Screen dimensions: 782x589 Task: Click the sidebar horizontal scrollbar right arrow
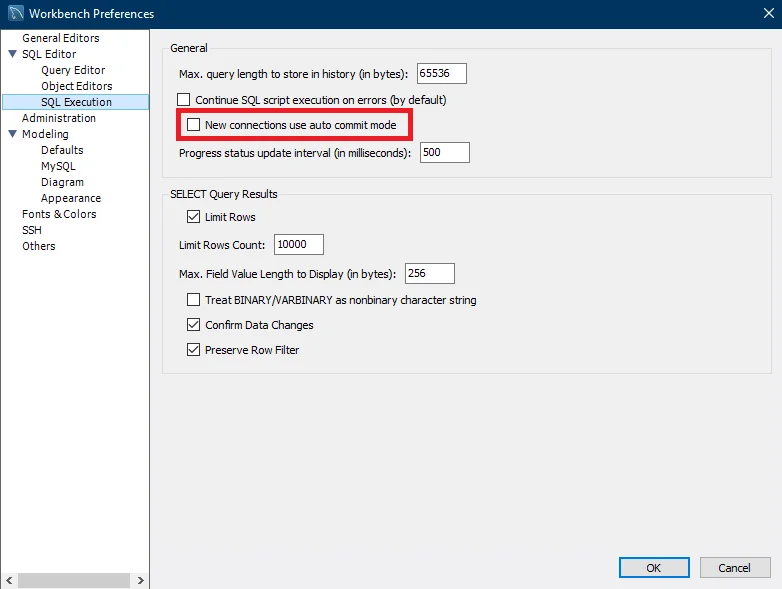pos(141,580)
